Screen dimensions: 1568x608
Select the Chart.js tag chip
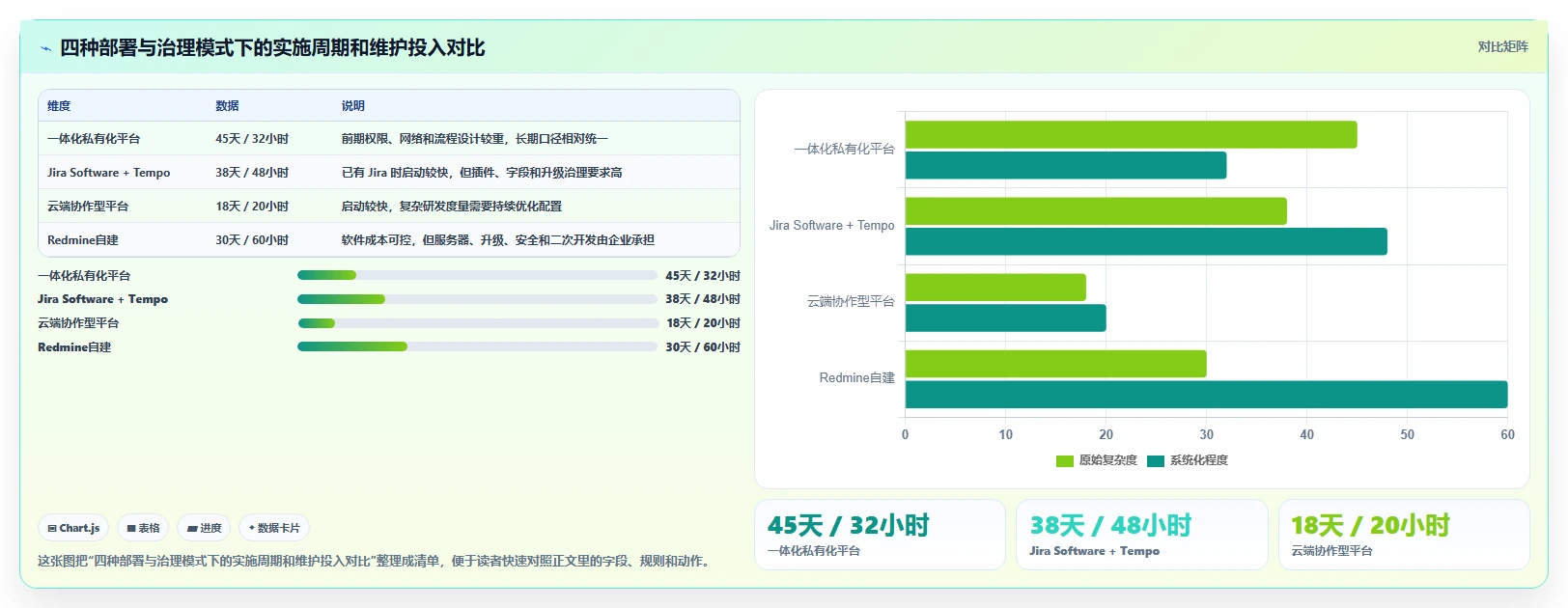73,528
